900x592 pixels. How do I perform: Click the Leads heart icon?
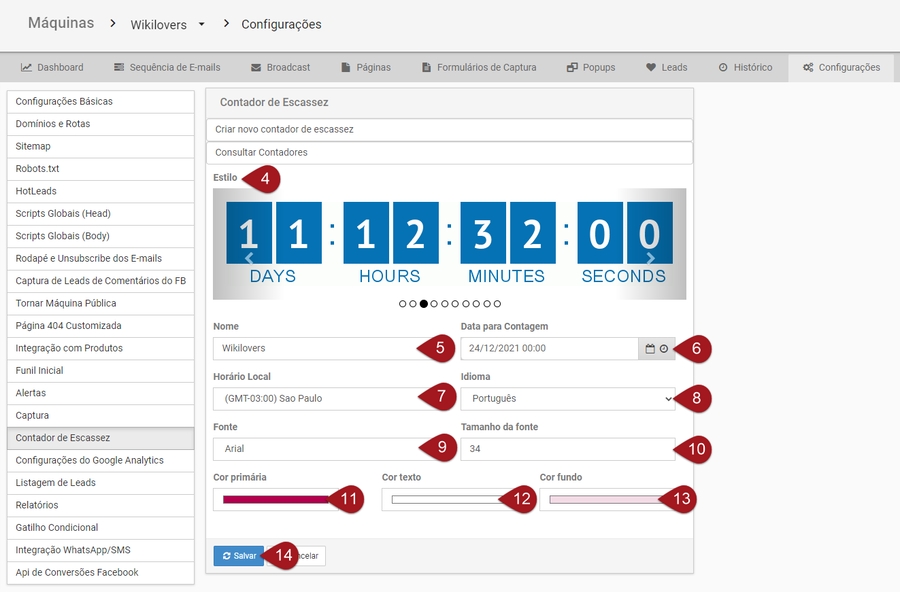[651, 68]
